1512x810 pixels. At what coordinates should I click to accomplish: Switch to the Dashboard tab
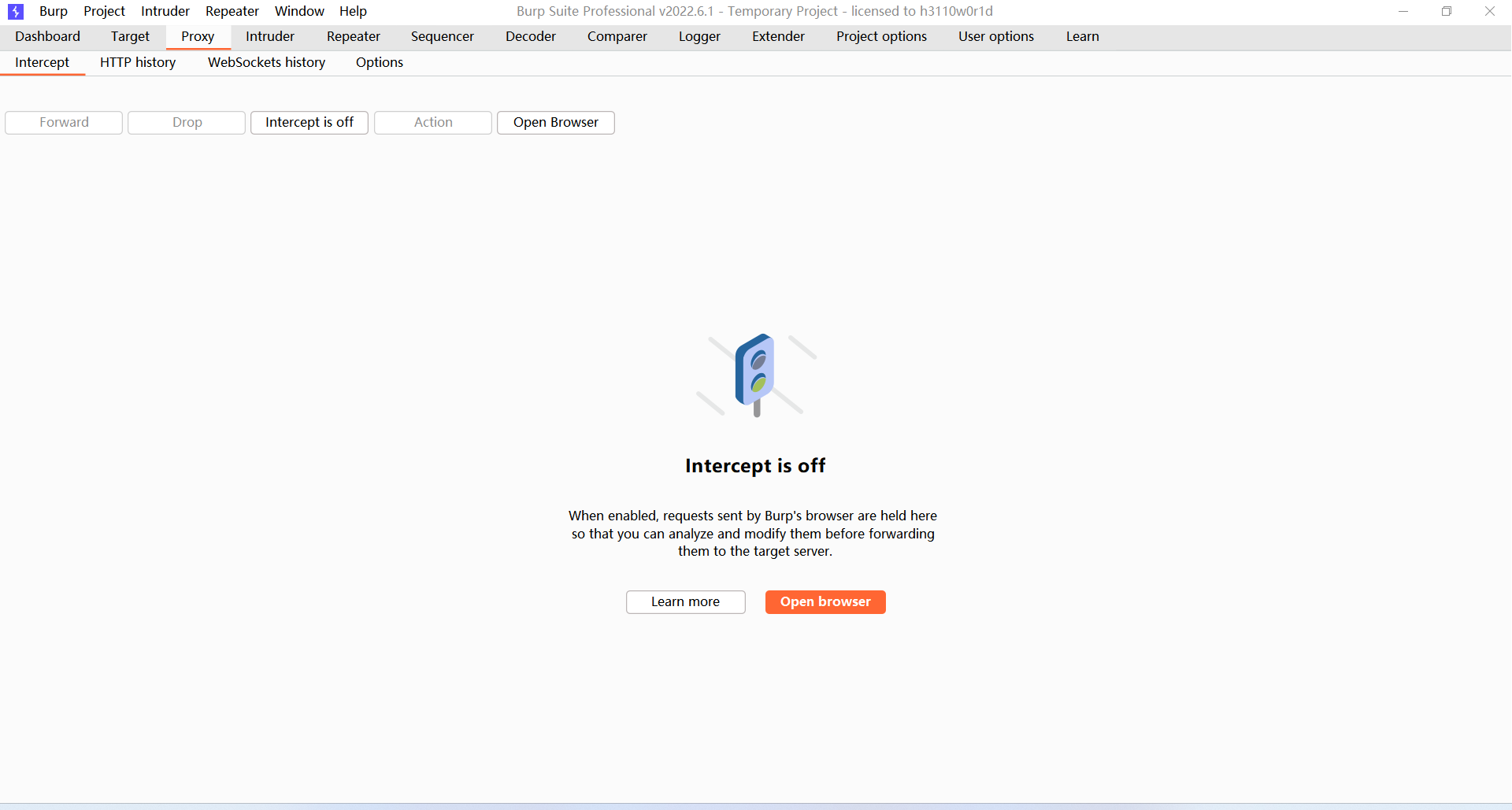point(47,36)
